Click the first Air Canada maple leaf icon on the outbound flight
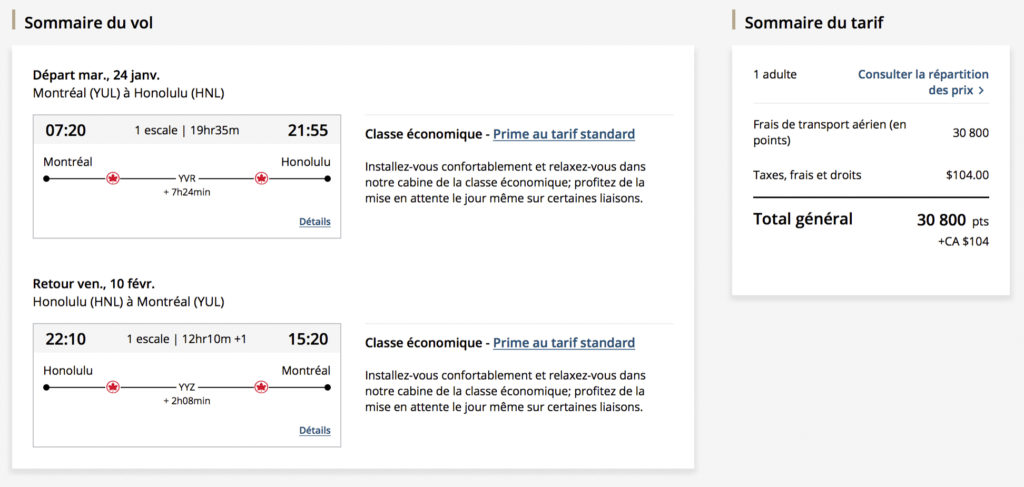This screenshot has width=1024, height=487. pyautogui.click(x=112, y=179)
